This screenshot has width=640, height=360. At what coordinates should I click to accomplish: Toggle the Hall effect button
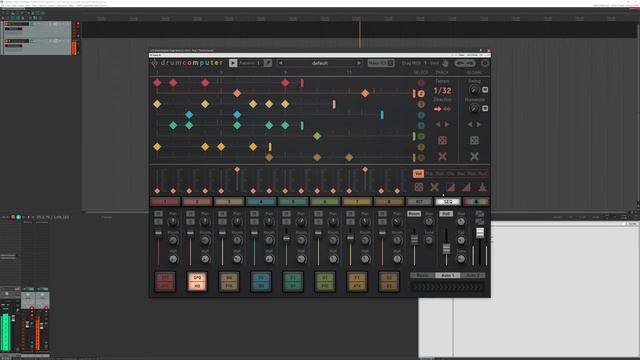(446, 214)
